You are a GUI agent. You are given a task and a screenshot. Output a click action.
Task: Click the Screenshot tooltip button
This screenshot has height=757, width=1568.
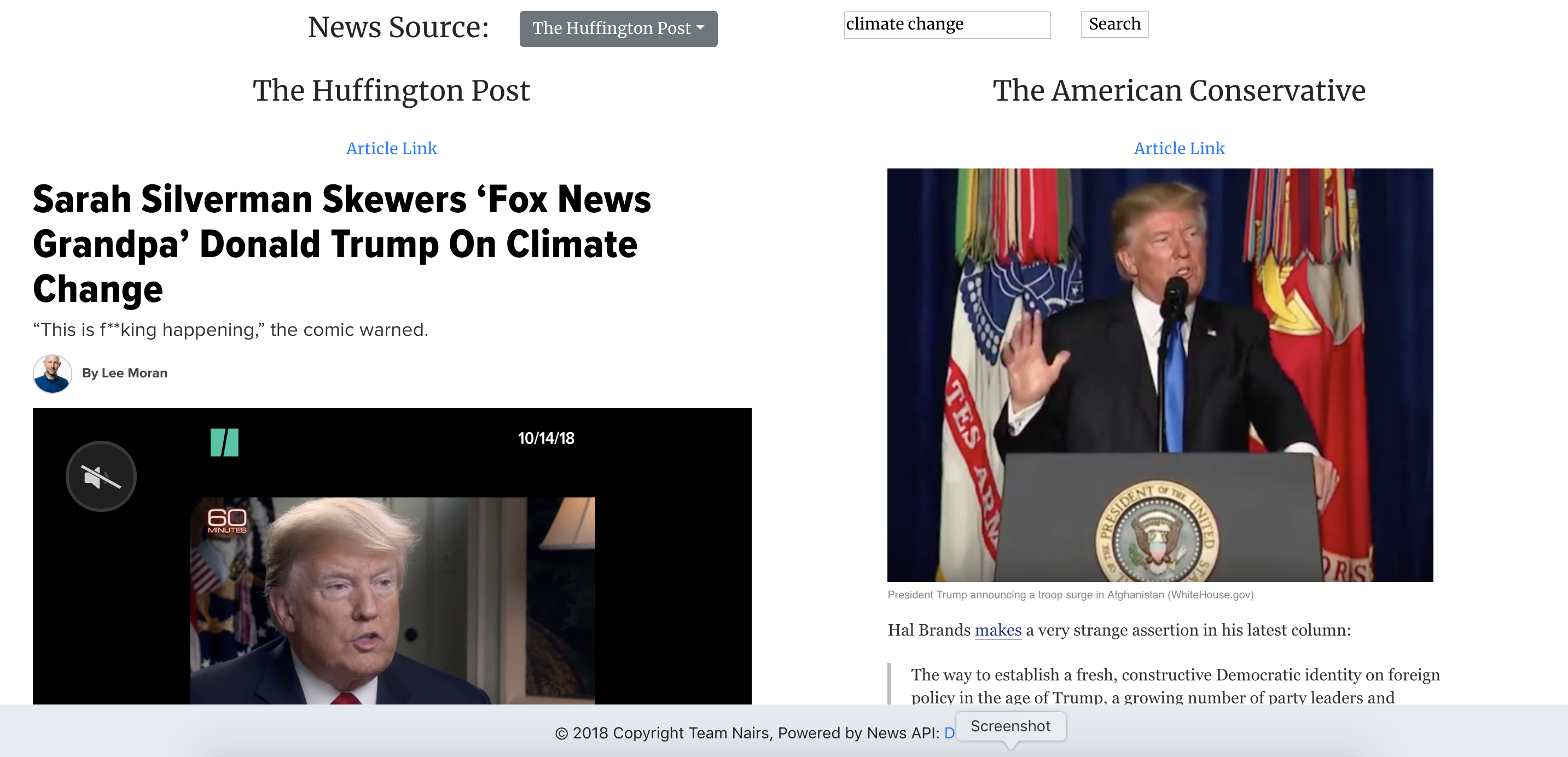point(1011,726)
